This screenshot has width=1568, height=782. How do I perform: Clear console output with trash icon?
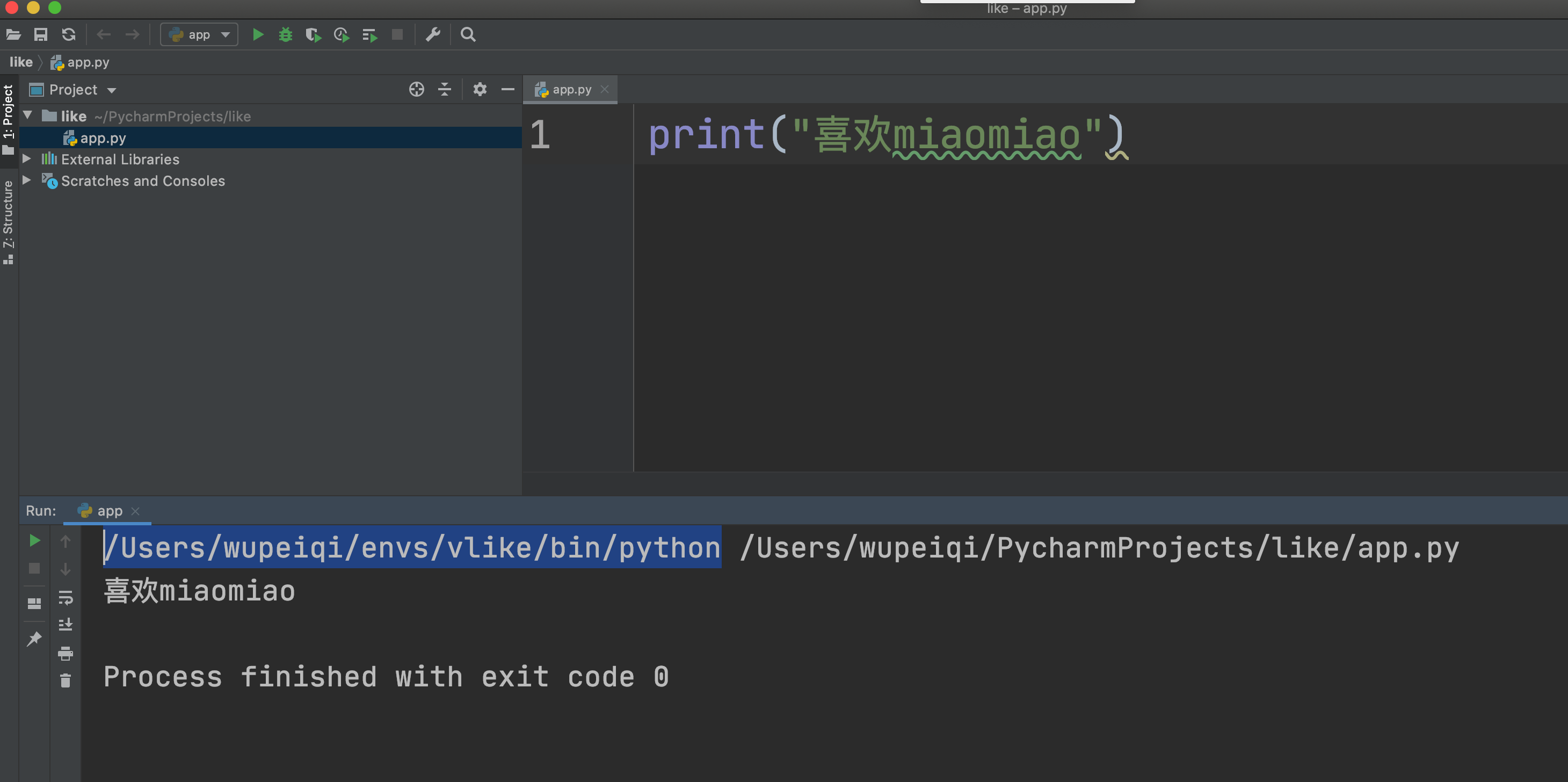[x=65, y=680]
